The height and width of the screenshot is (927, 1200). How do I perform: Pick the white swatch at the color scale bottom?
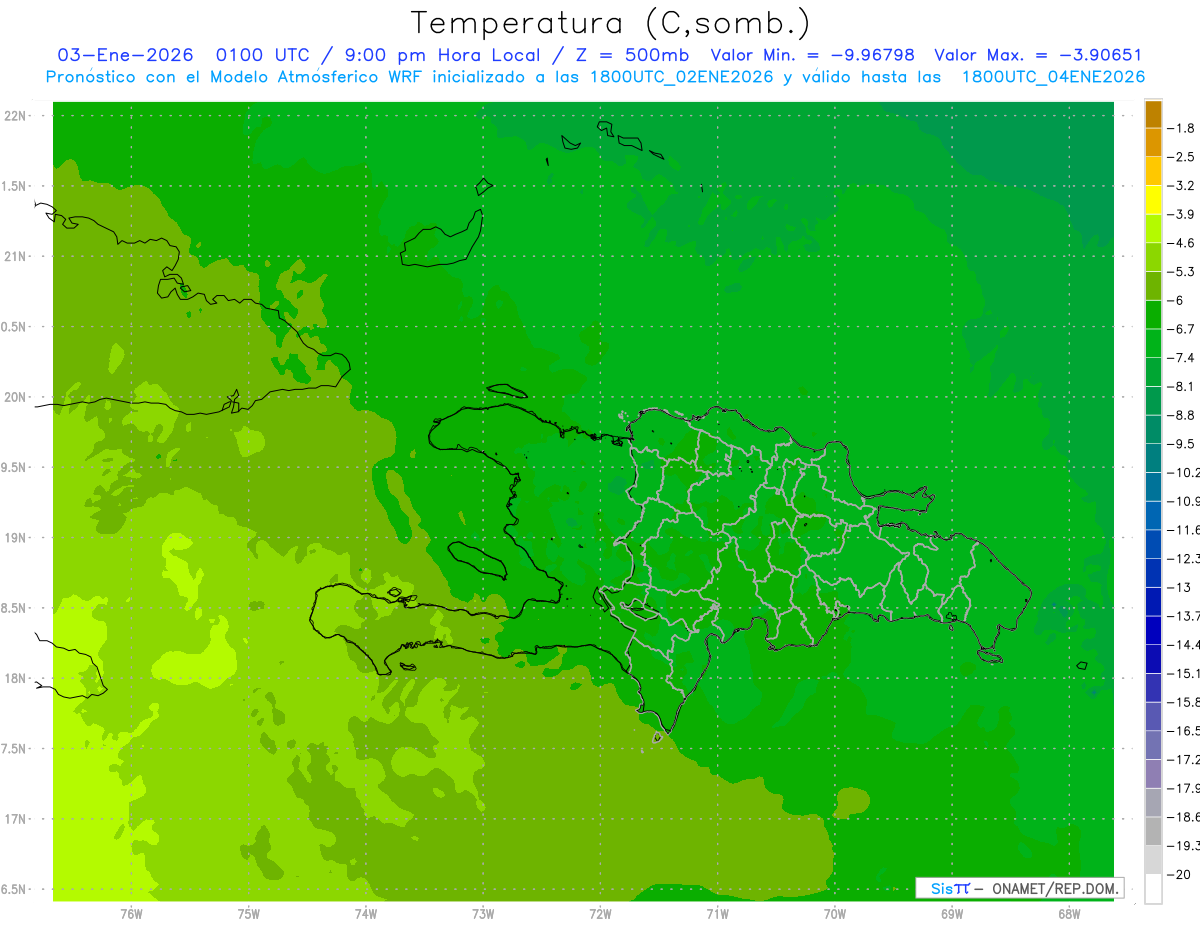[x=1153, y=888]
